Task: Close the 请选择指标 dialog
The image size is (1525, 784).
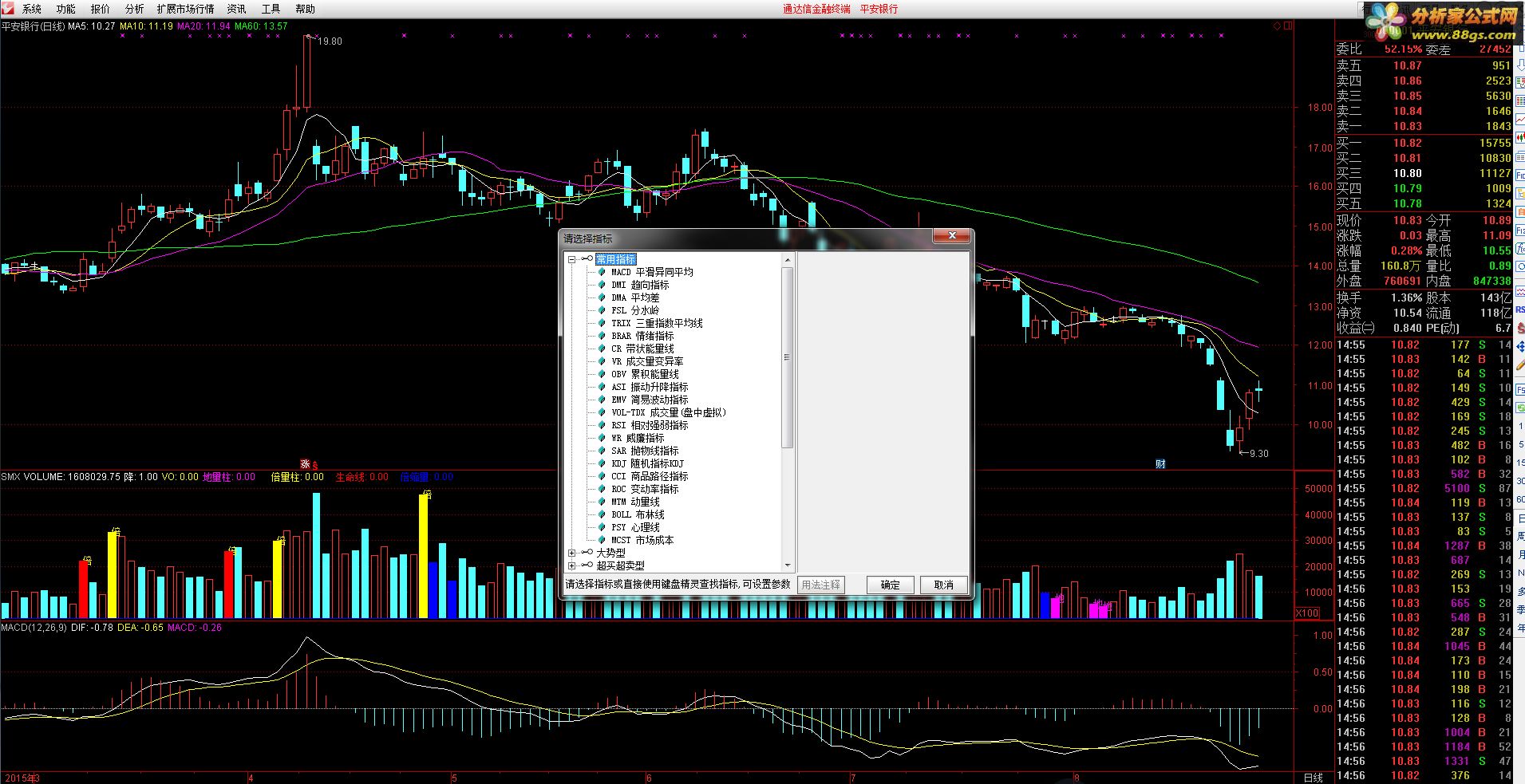Action: pos(952,236)
